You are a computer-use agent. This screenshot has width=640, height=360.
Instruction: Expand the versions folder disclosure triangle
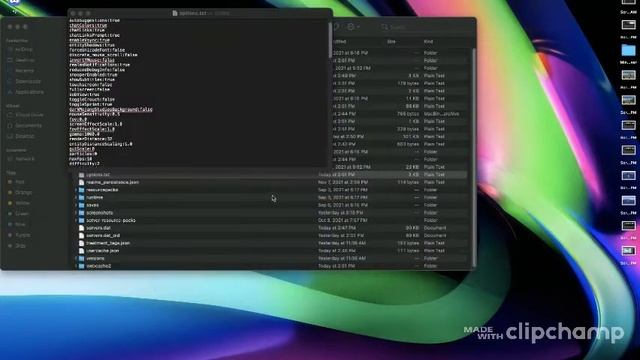click(76, 258)
